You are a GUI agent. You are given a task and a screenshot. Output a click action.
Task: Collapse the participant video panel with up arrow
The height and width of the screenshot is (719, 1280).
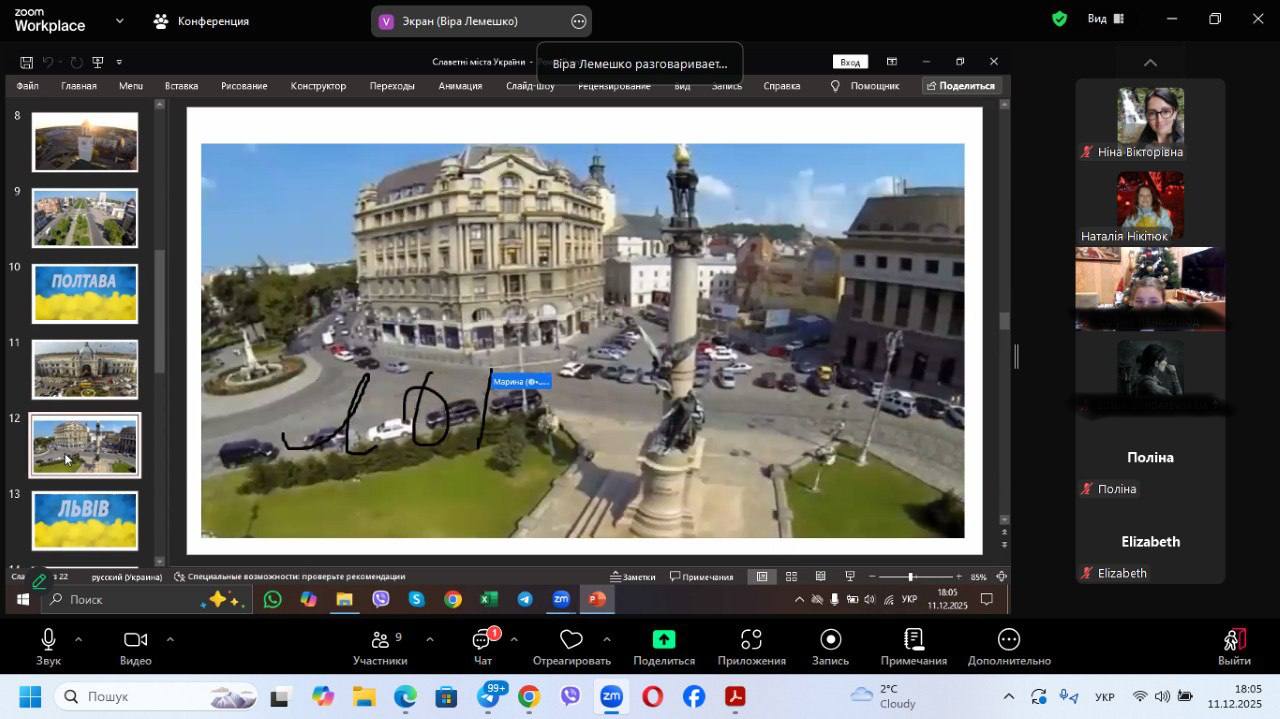[1150, 63]
